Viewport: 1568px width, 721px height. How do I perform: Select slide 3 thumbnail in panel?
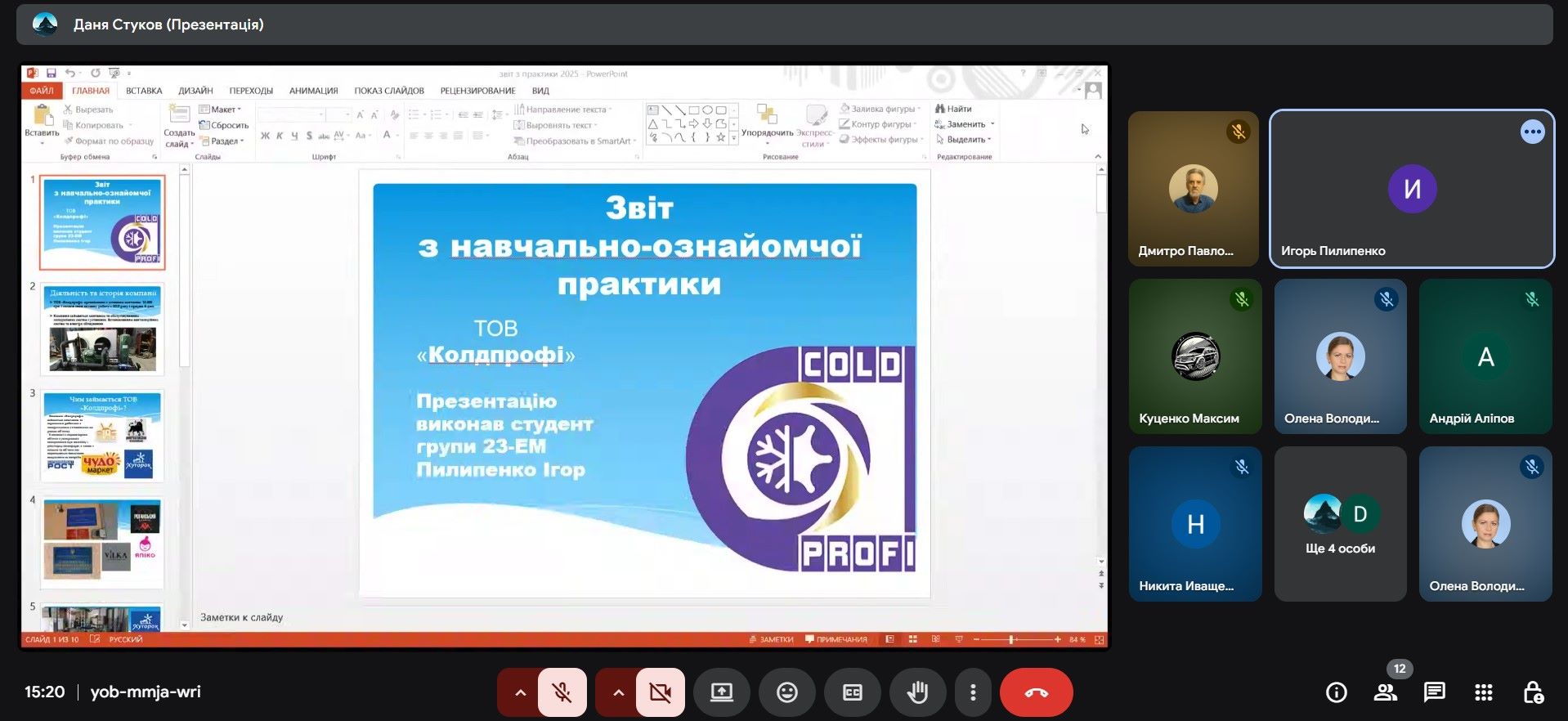(x=102, y=435)
